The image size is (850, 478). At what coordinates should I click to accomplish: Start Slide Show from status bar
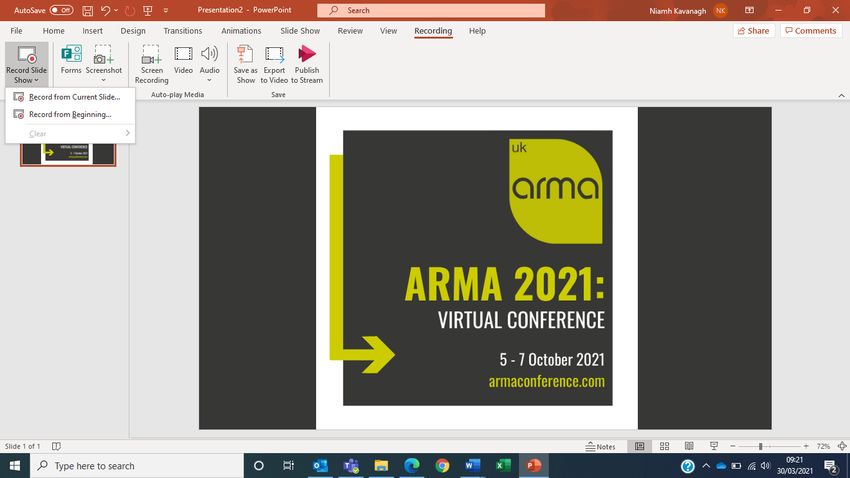(x=714, y=446)
